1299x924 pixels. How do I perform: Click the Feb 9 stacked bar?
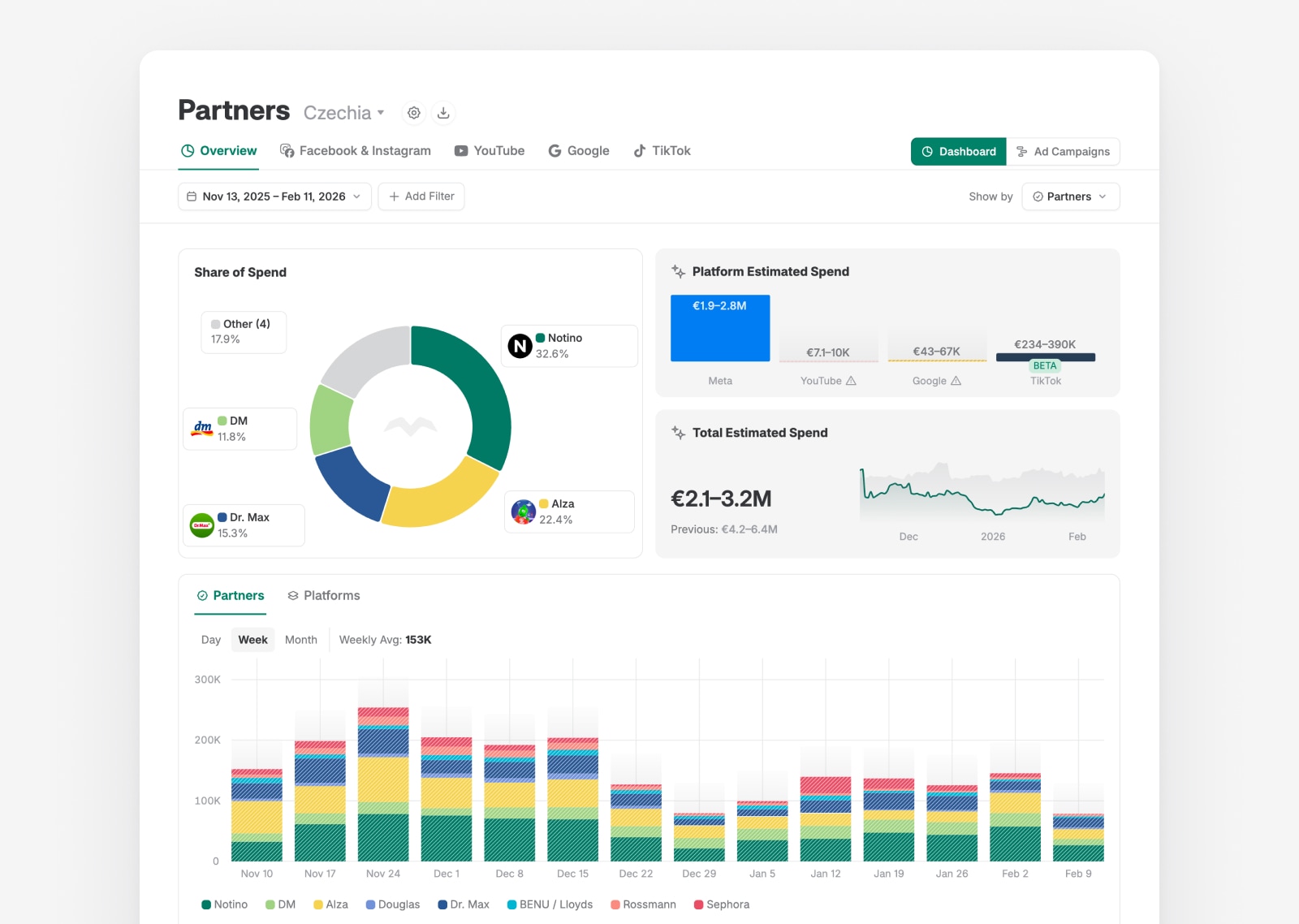[1078, 837]
